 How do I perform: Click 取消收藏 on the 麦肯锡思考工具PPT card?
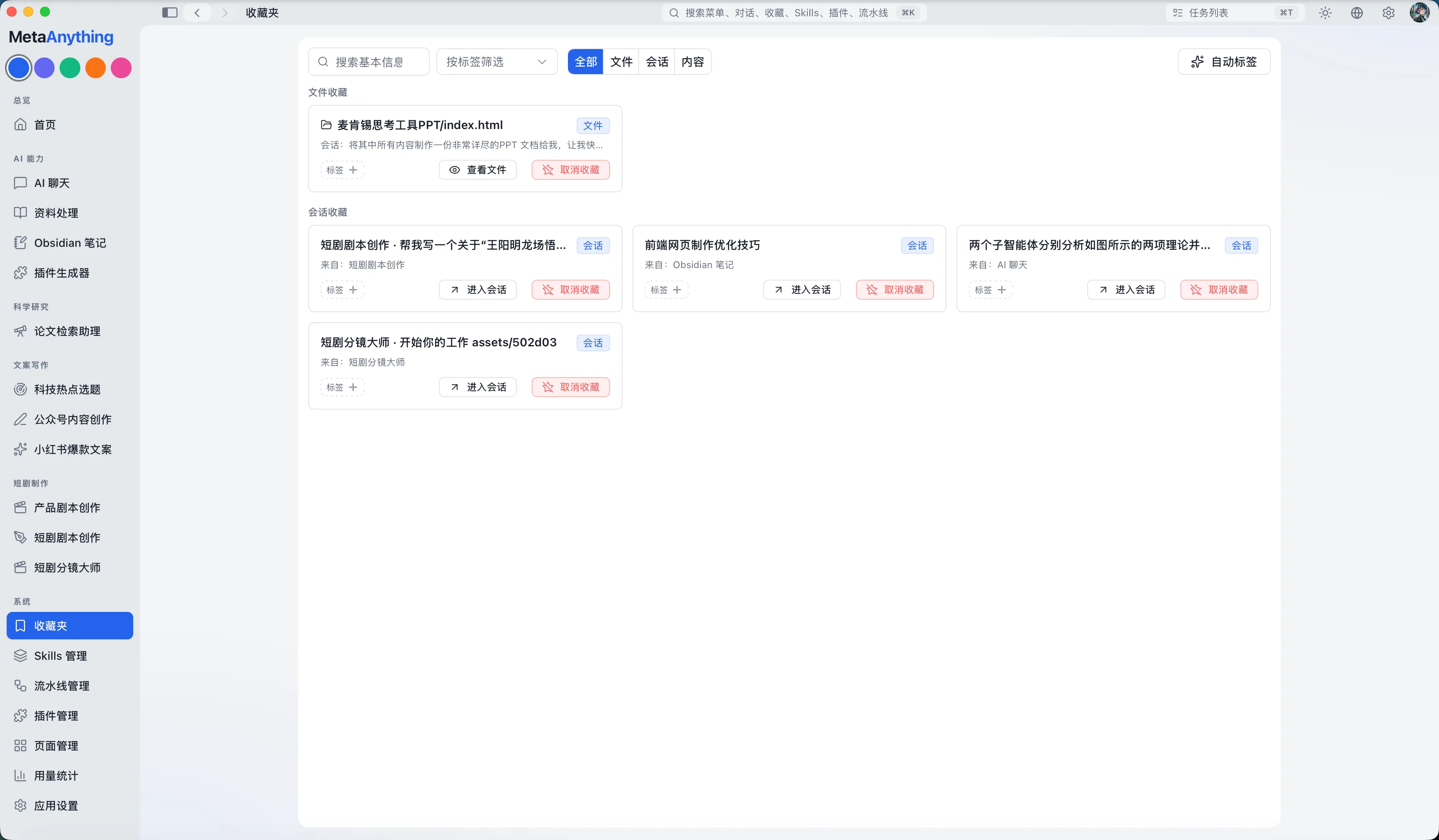point(570,169)
